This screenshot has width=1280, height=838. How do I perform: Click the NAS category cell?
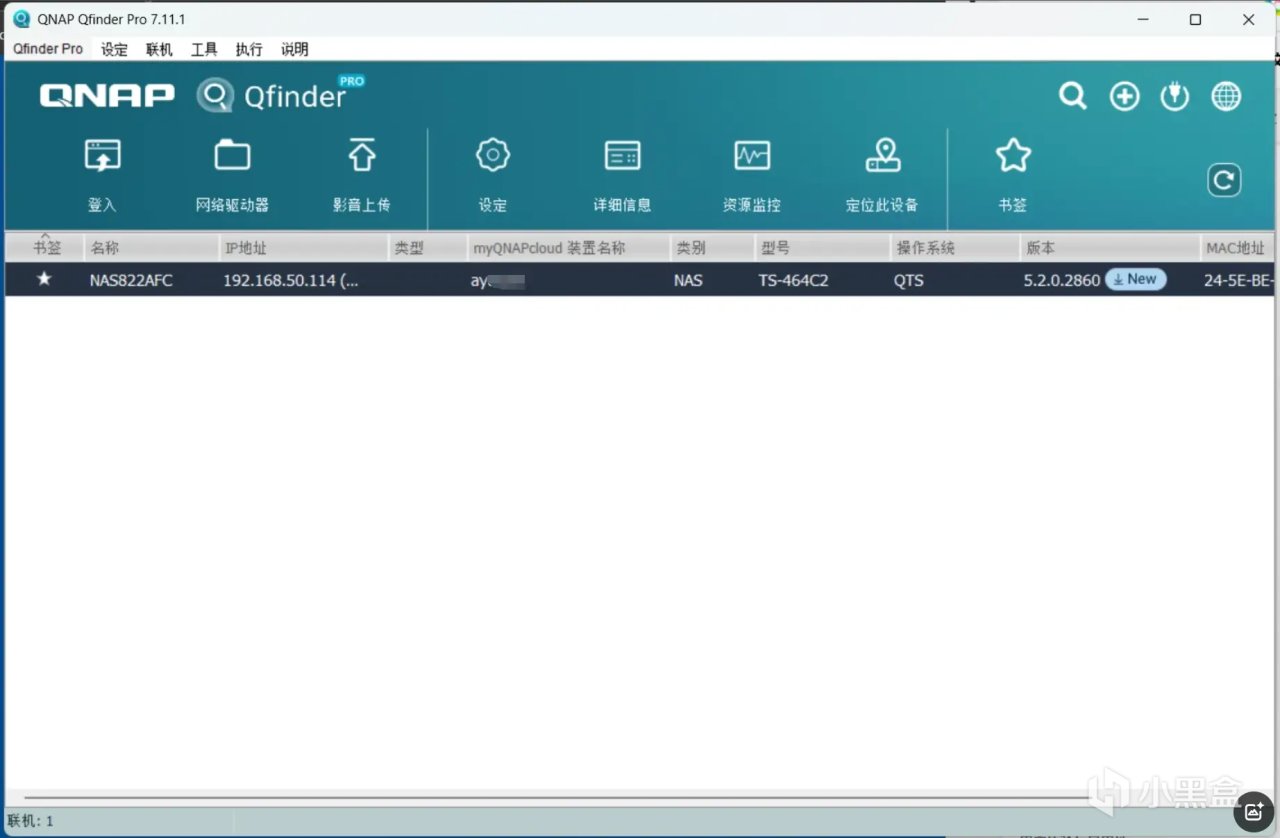[x=688, y=280]
